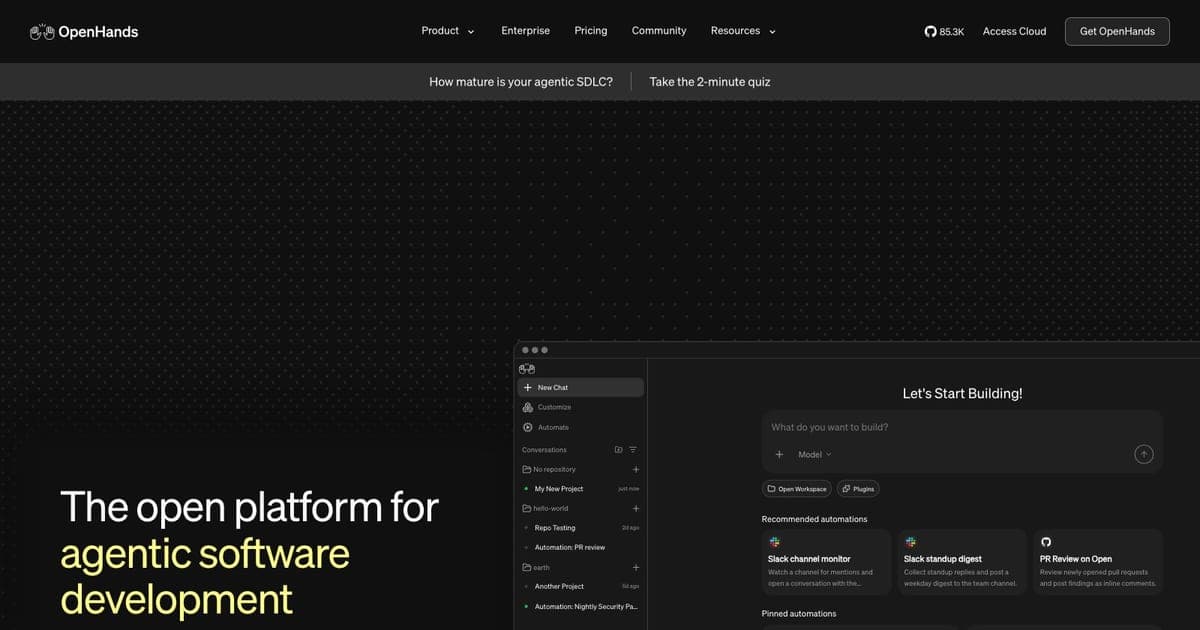Click the green dot beside Automation: Nightly Security

point(526,606)
